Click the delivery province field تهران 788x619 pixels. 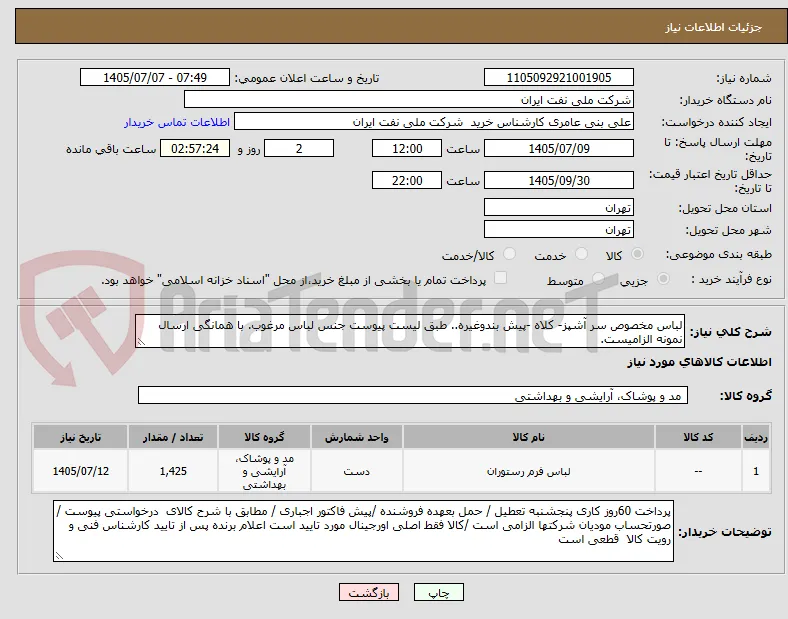pos(559,208)
